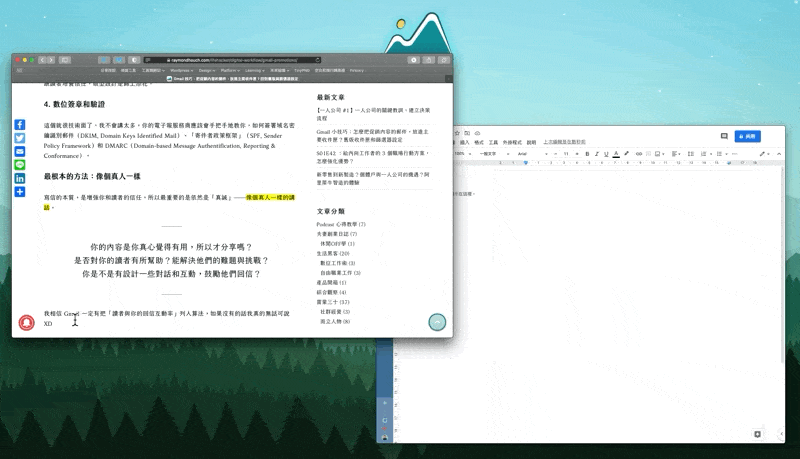This screenshot has height=459, width=800.
Task: Click the Docs font size field
Action: click(x=566, y=154)
